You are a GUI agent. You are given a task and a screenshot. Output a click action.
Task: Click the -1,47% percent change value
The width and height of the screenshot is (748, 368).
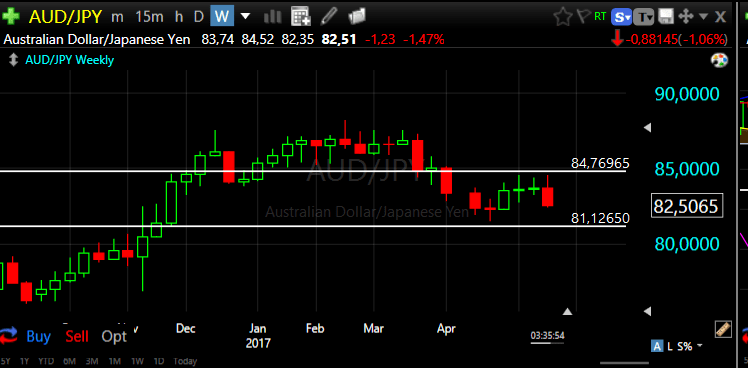(424, 39)
